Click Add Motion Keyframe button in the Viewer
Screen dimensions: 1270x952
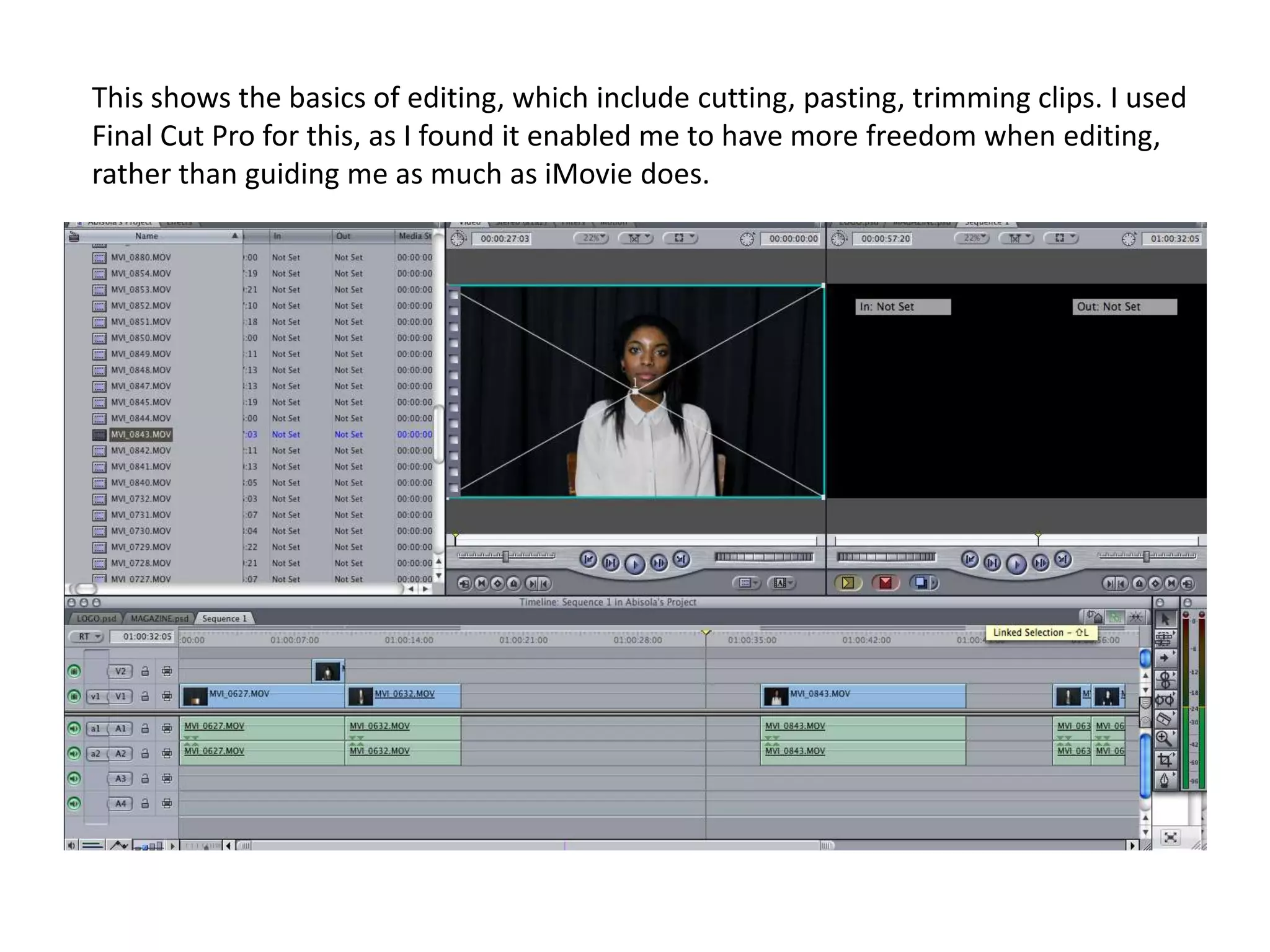pyautogui.click(x=497, y=583)
